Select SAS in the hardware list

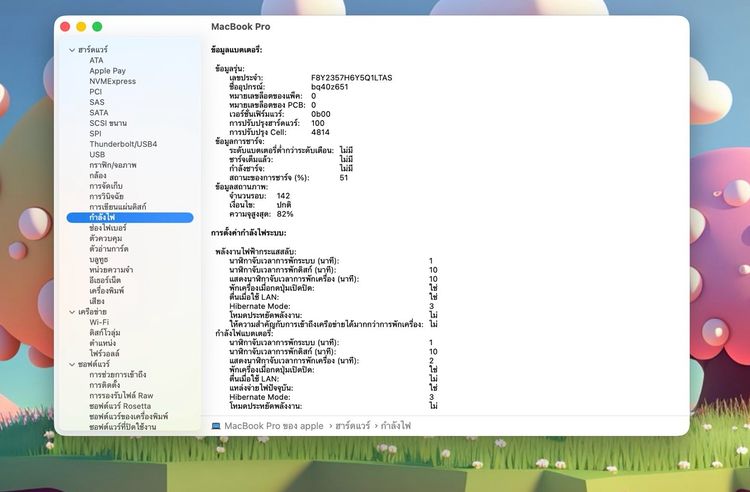pyautogui.click(x=97, y=102)
